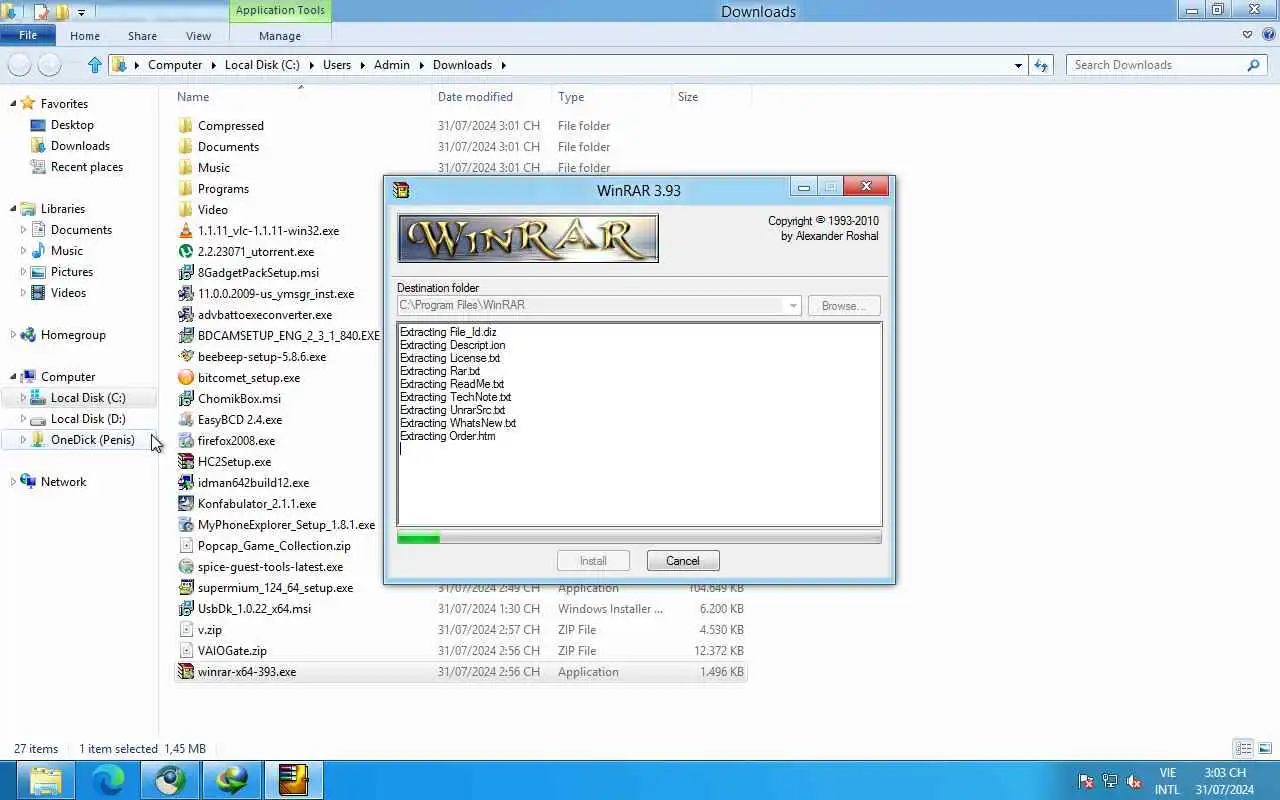This screenshot has height=800, width=1280.
Task: Select the beebeep-setup-5.8.6.exe icon
Action: (185, 357)
